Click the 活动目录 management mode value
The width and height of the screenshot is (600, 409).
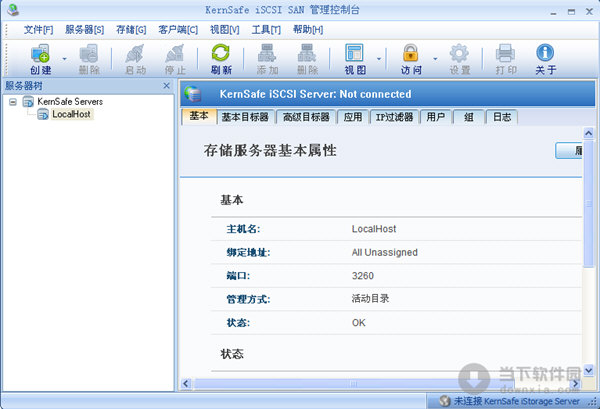tap(370, 299)
